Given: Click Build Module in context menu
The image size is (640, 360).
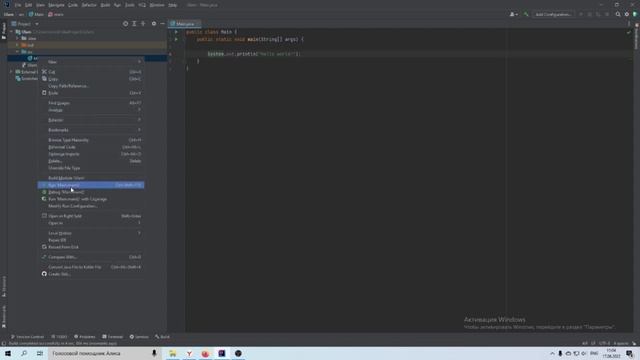Looking at the screenshot, I should [x=91, y=178].
